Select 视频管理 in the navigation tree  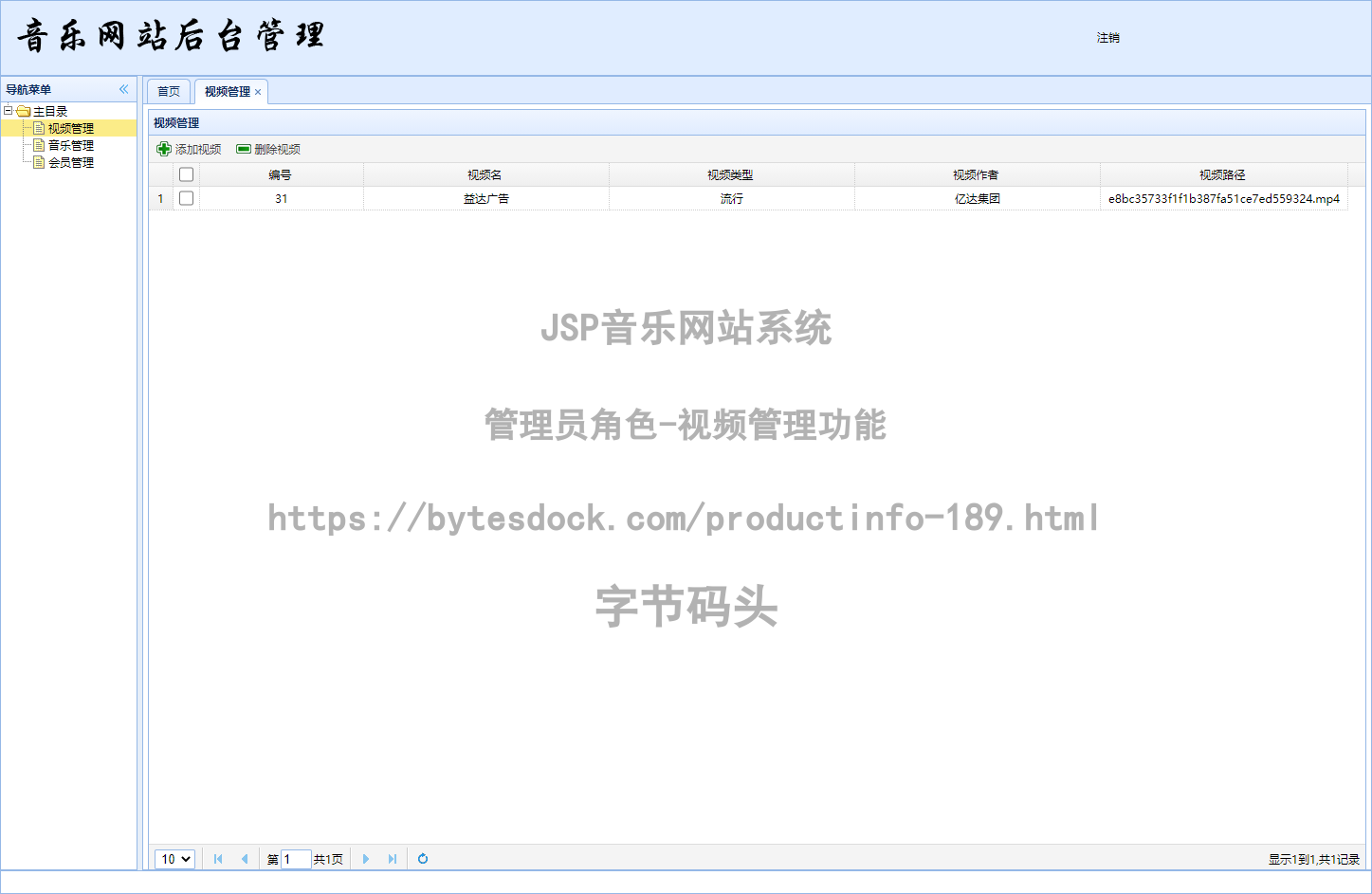point(71,128)
